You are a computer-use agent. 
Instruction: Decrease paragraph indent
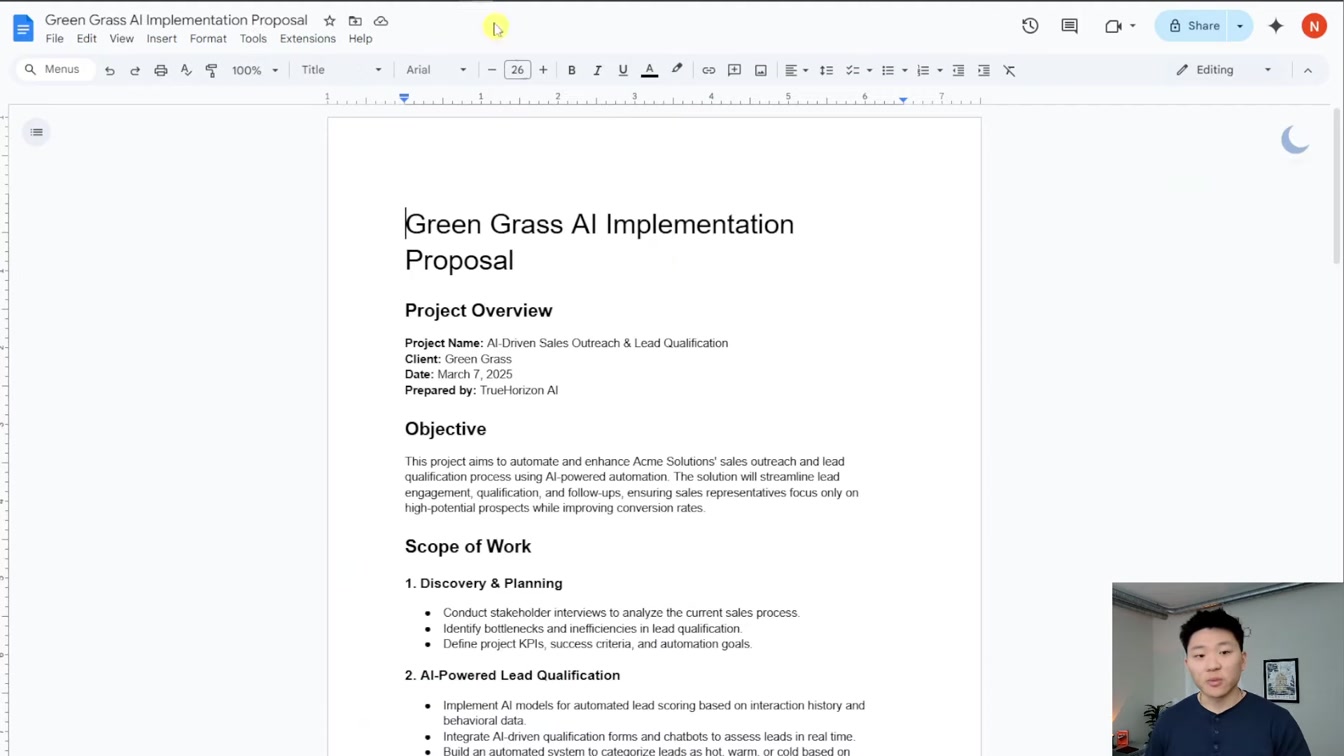click(x=958, y=70)
